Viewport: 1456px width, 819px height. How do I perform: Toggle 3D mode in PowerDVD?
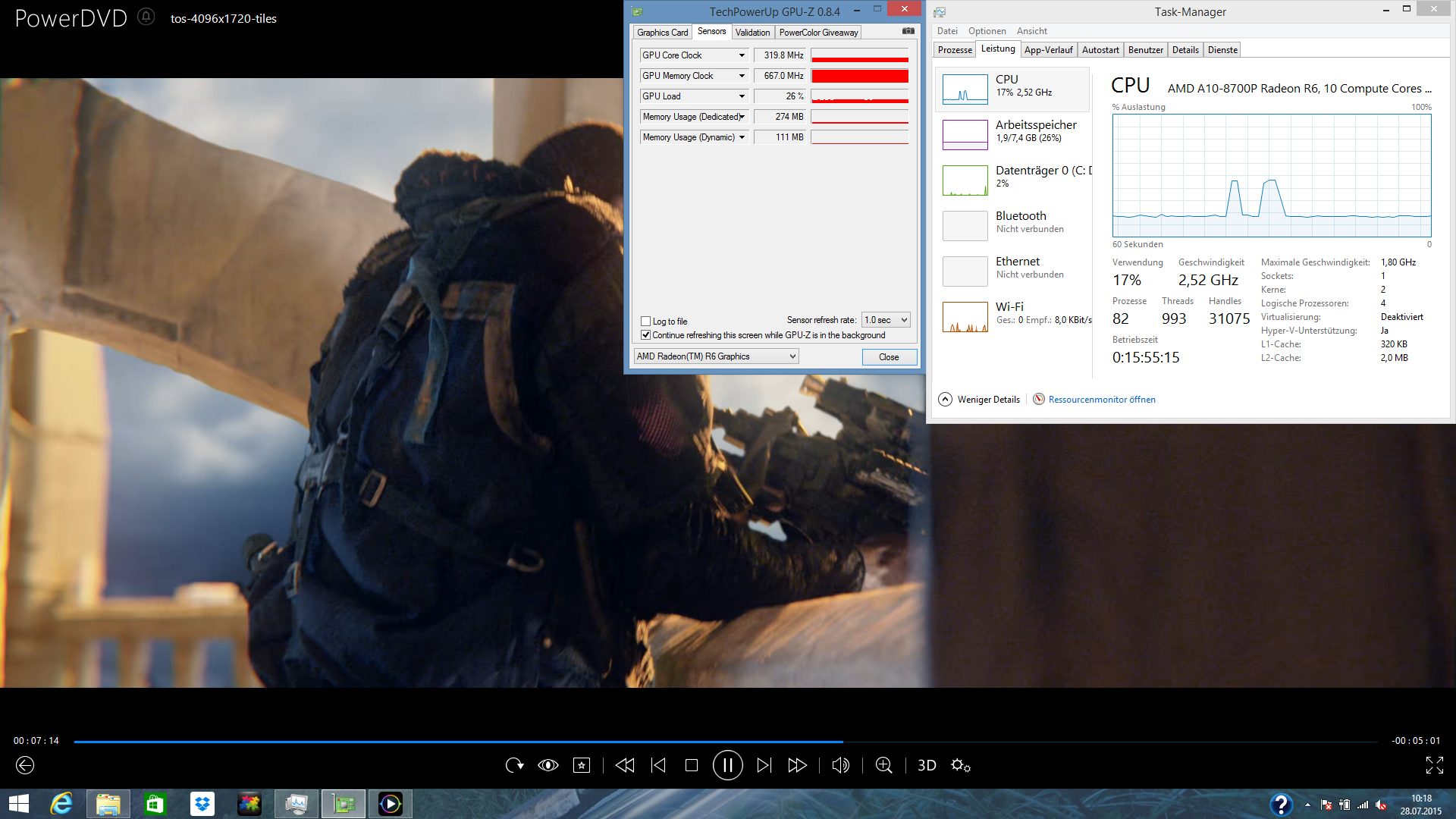point(927,765)
